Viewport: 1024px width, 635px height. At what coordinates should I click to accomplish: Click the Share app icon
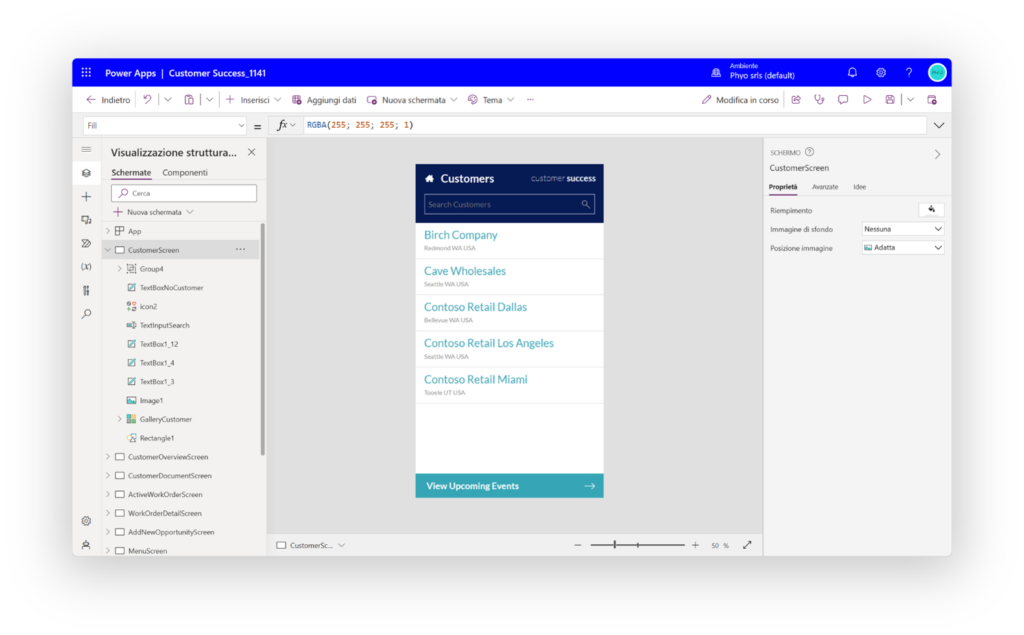click(796, 99)
